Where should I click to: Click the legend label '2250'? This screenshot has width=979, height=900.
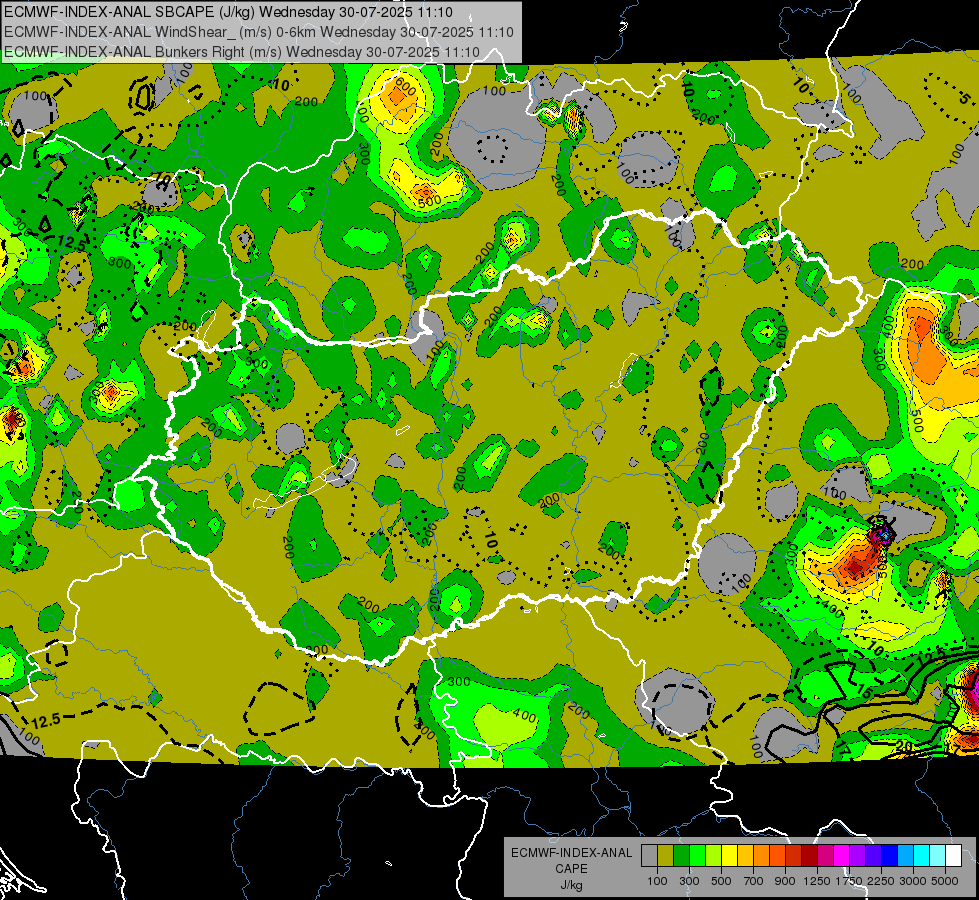pos(881,881)
